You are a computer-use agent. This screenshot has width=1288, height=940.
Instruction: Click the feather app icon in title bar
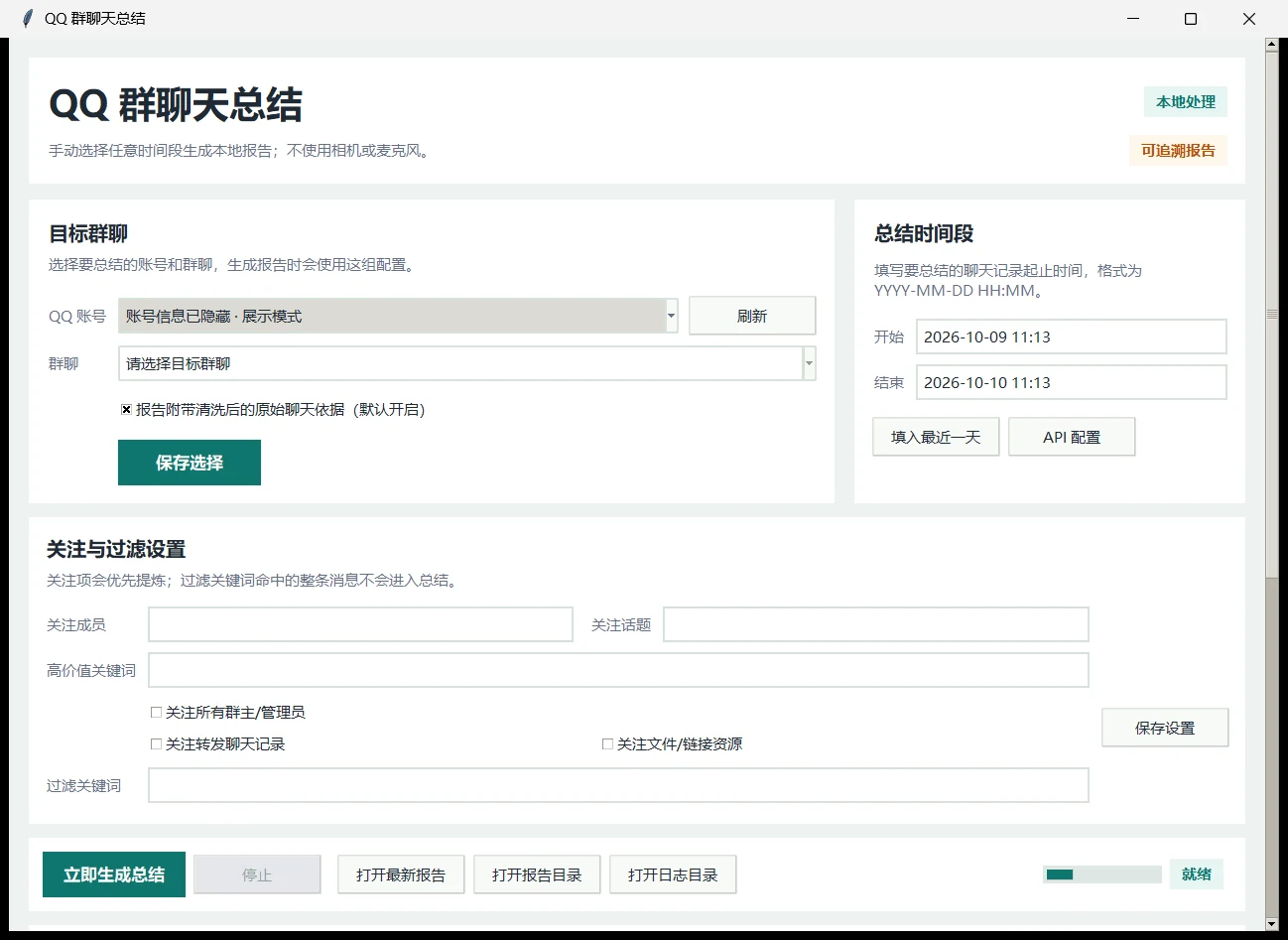(27, 18)
